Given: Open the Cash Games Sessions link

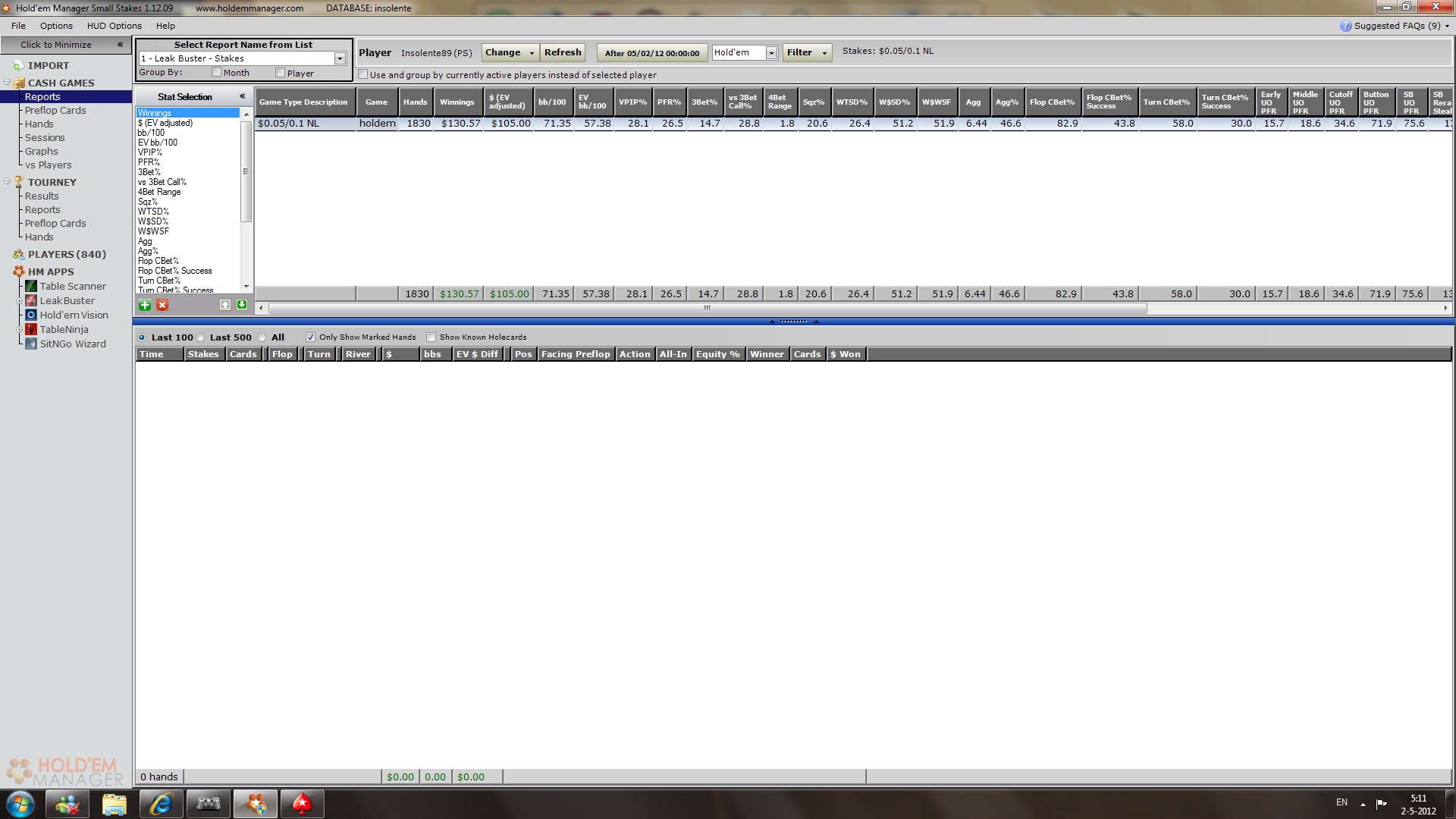Looking at the screenshot, I should pyautogui.click(x=45, y=138).
